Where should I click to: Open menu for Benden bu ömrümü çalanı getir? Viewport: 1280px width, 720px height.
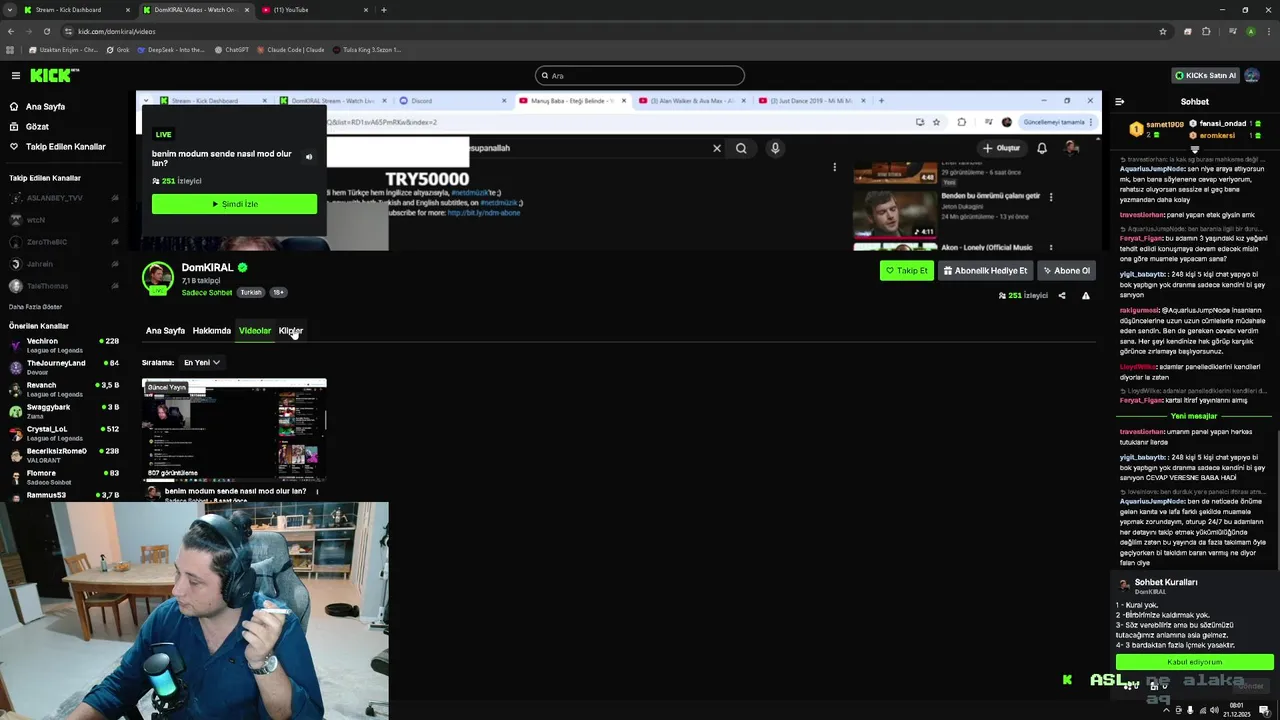tap(1050, 198)
